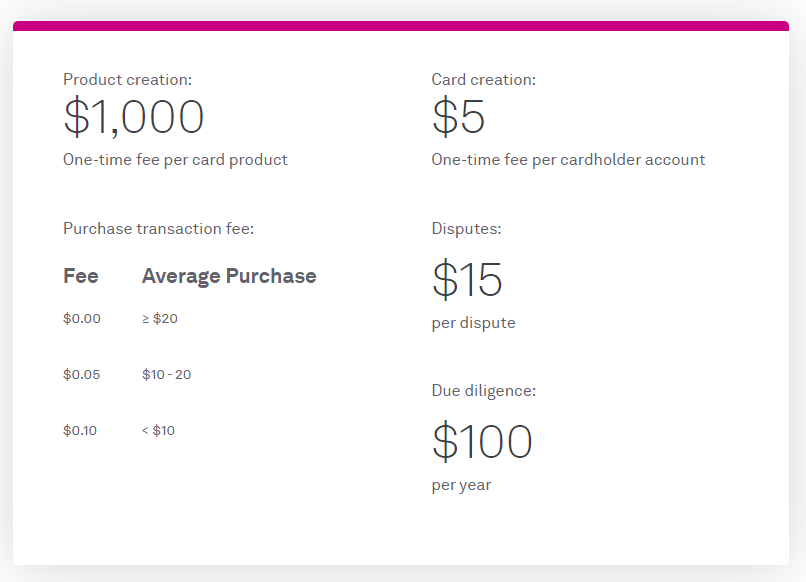Select the $5 card creation price
This screenshot has height=582, width=806.
(459, 117)
